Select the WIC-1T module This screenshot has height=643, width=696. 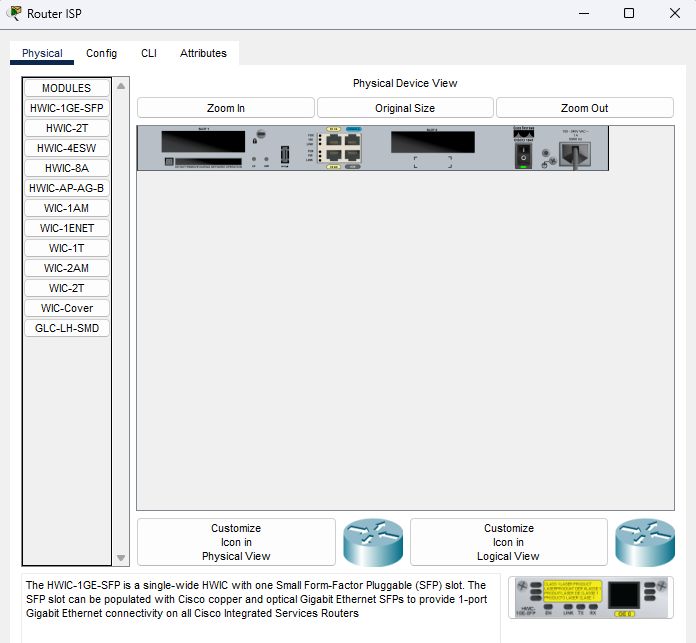(x=67, y=248)
